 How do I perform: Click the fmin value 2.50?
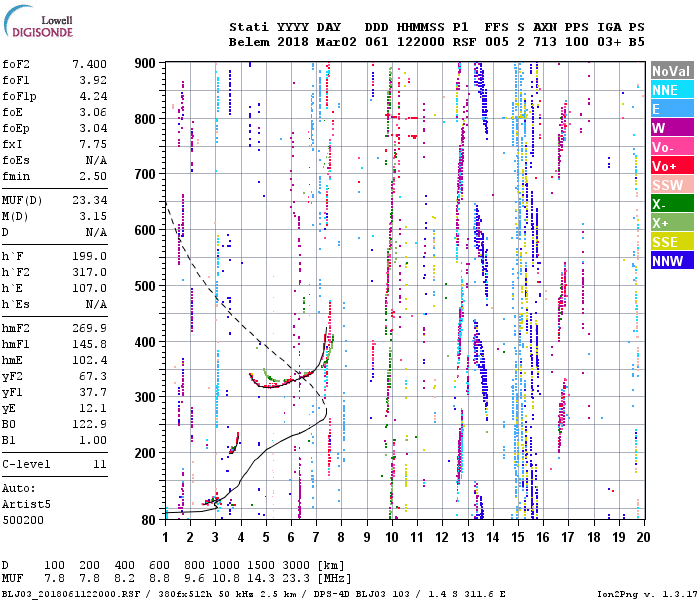click(x=93, y=176)
